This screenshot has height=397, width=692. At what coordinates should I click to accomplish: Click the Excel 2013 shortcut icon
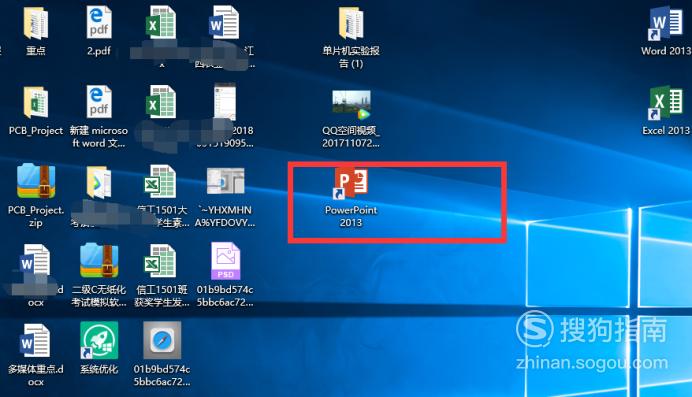click(666, 103)
